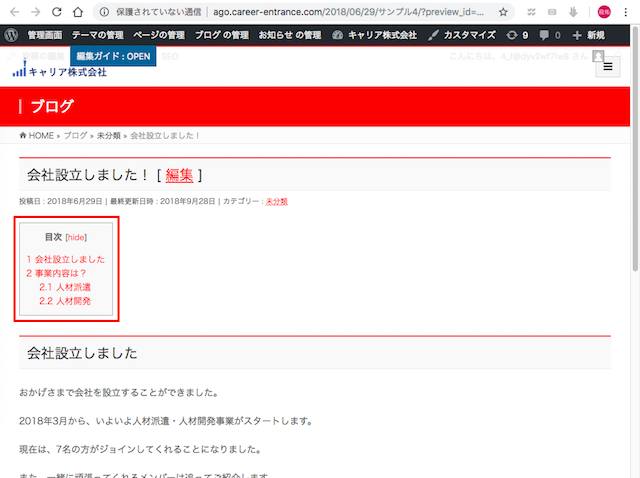
Task: Click 未分類 breadcrumb link
Action: click(x=109, y=136)
